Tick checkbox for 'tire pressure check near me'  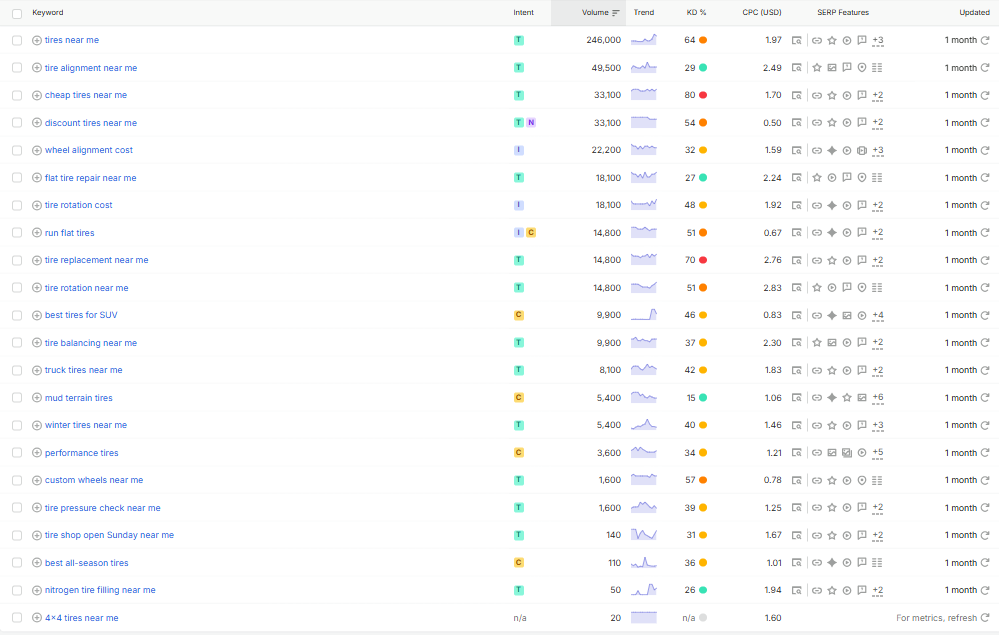17,508
